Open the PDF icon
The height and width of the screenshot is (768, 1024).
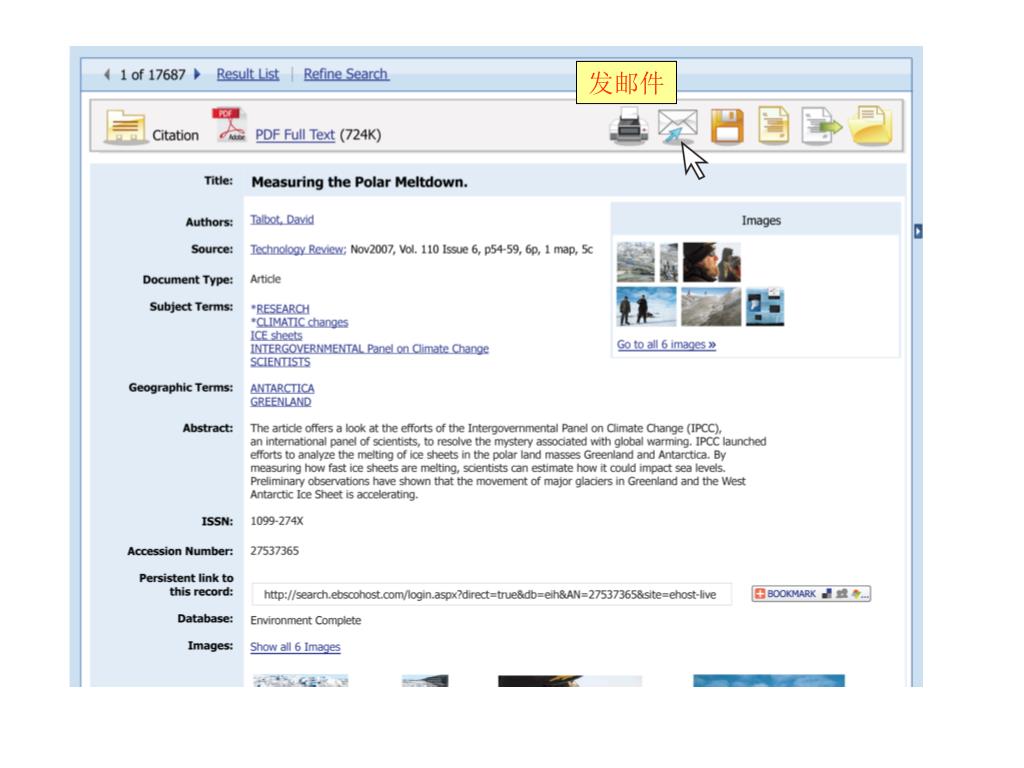(x=229, y=125)
